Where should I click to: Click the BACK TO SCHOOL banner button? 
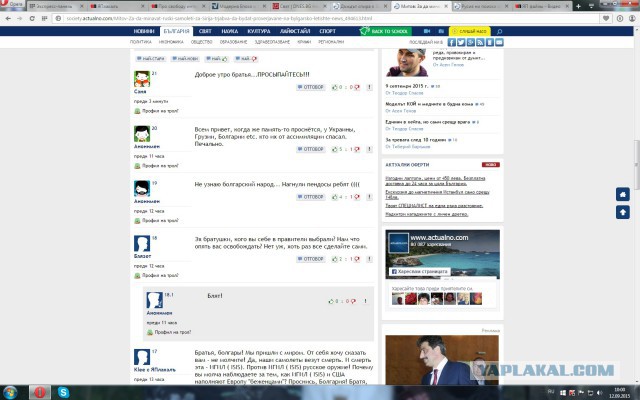385,31
